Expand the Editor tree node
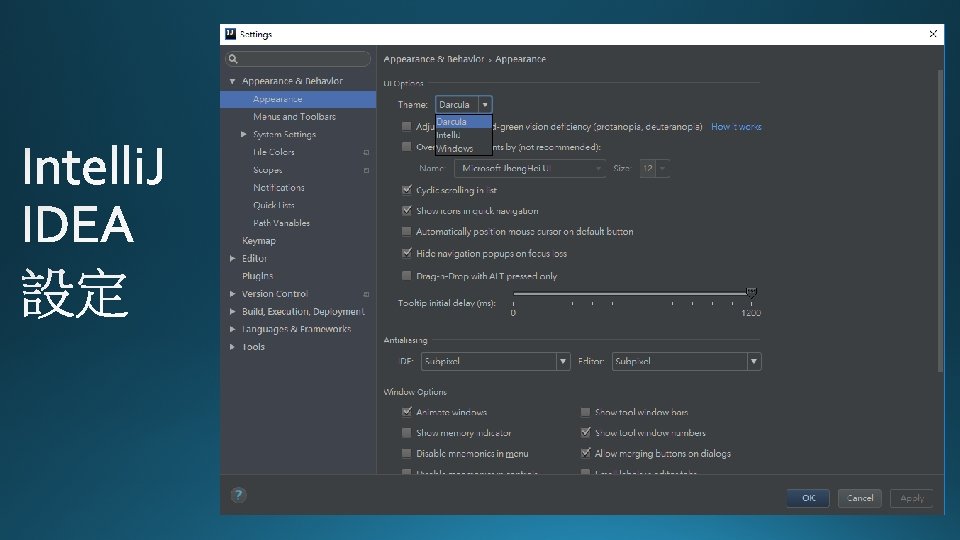The image size is (960, 540). (x=233, y=258)
